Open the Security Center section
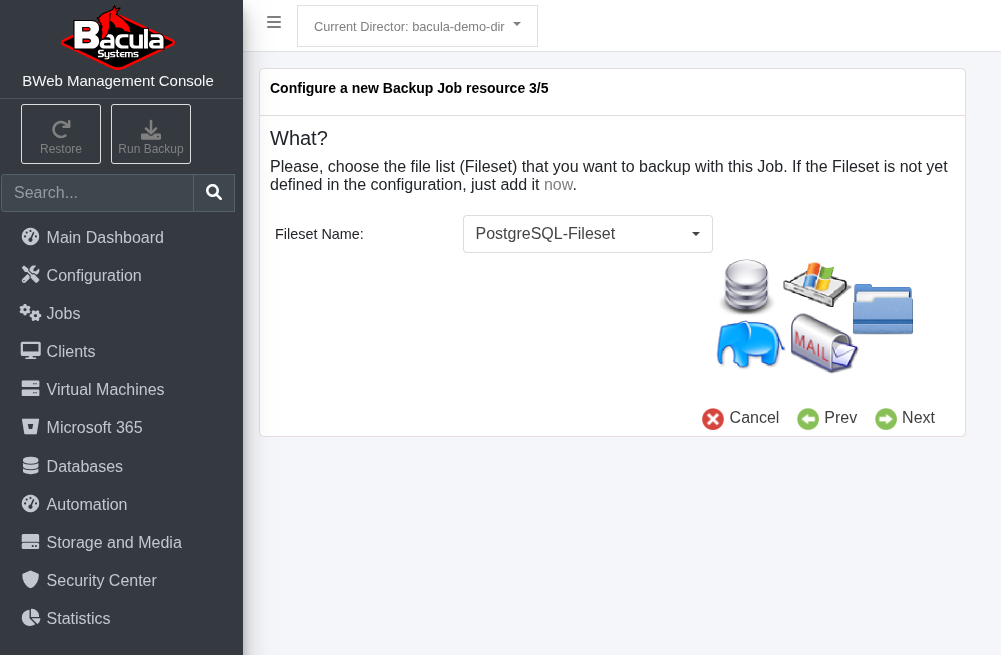The image size is (1001, 655). (x=101, y=581)
